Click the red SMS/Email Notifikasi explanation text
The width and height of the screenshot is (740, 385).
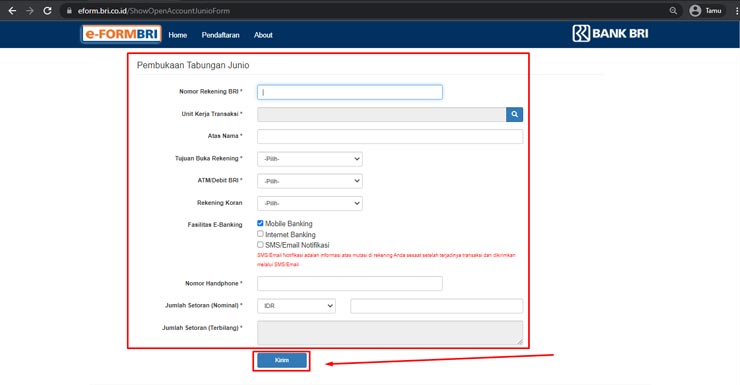point(386,259)
